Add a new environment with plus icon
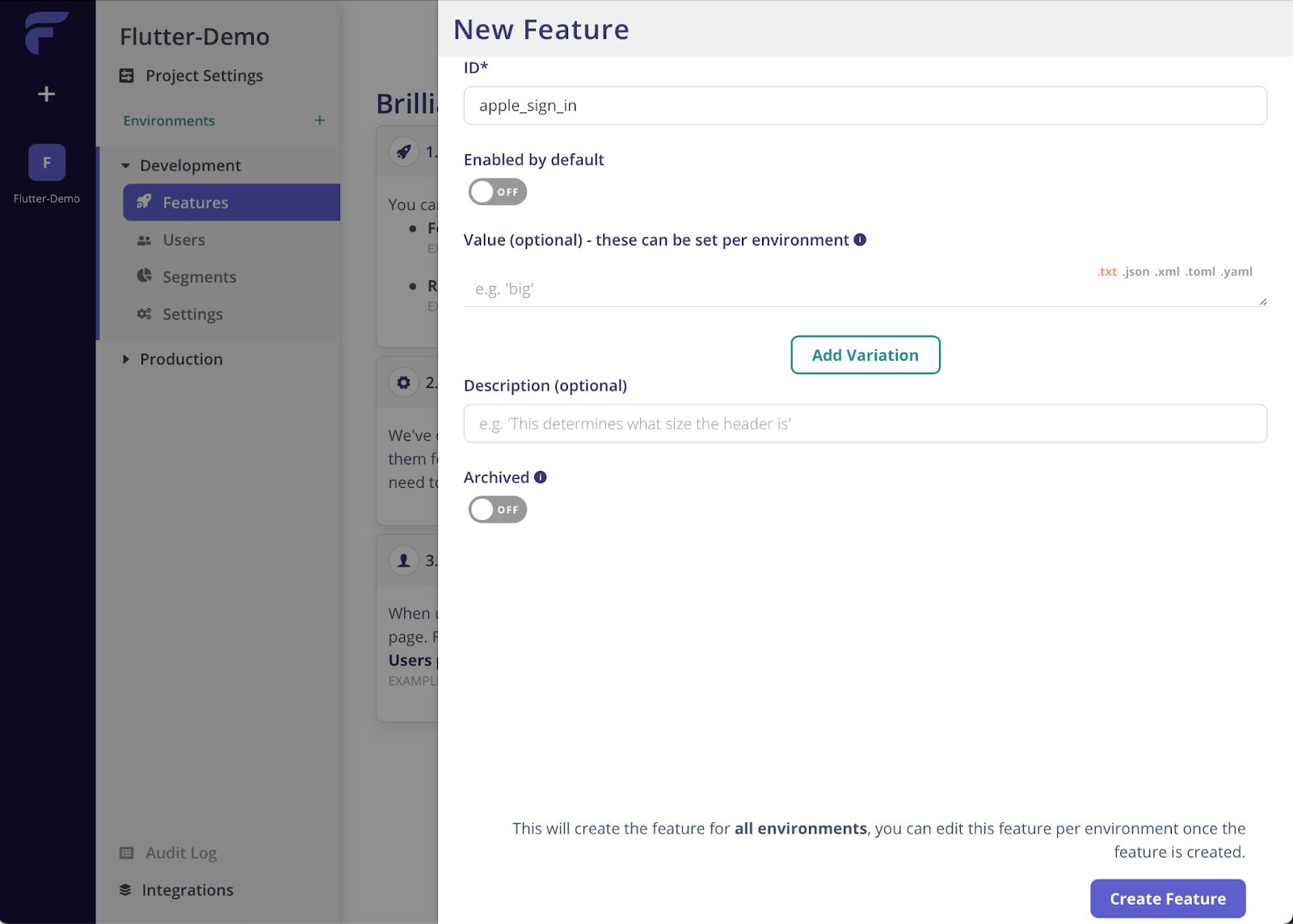Viewport: 1293px width, 924px height. click(x=320, y=120)
